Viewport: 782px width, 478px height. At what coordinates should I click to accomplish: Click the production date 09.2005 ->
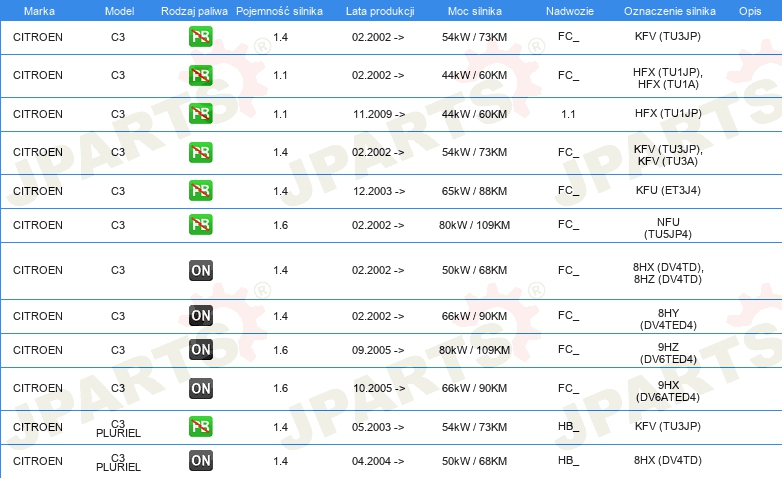tap(378, 350)
